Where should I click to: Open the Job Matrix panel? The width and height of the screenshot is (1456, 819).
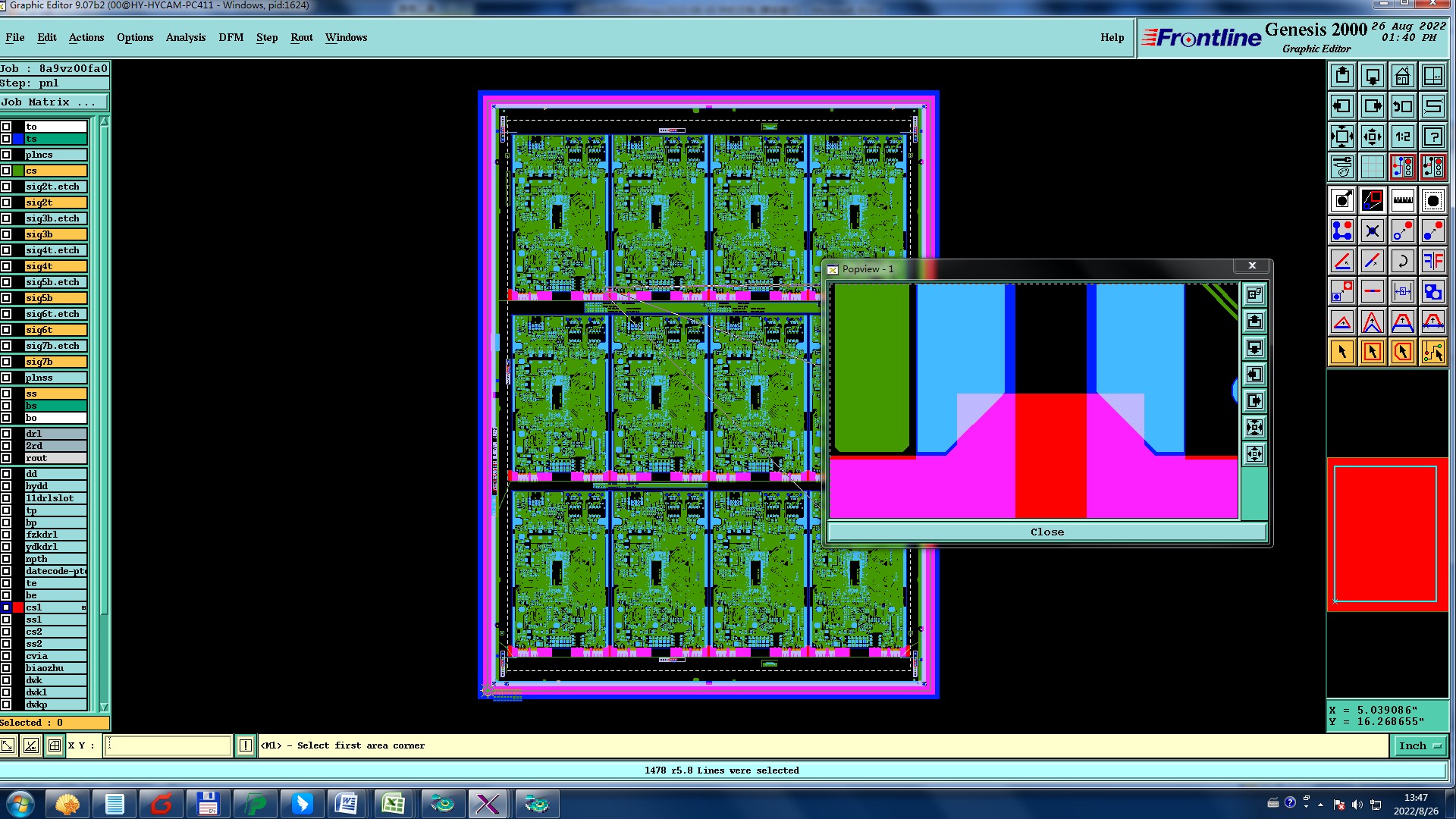click(x=53, y=102)
